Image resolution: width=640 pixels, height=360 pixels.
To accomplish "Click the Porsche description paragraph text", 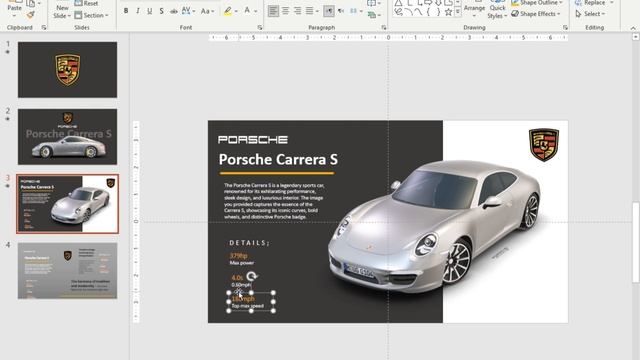I will (274, 201).
